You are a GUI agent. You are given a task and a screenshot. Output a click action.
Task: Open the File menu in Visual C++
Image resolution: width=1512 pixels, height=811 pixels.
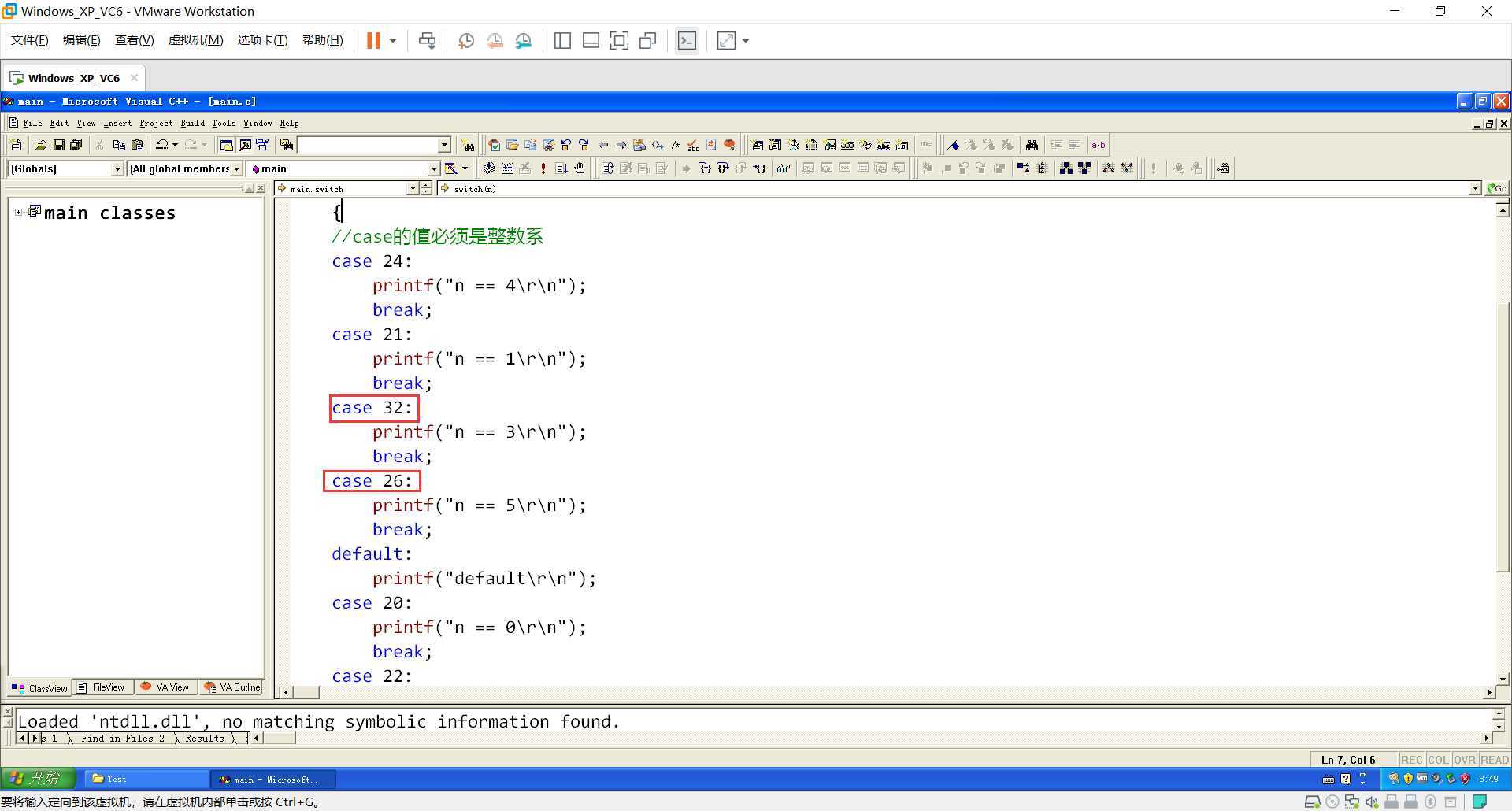click(32, 124)
